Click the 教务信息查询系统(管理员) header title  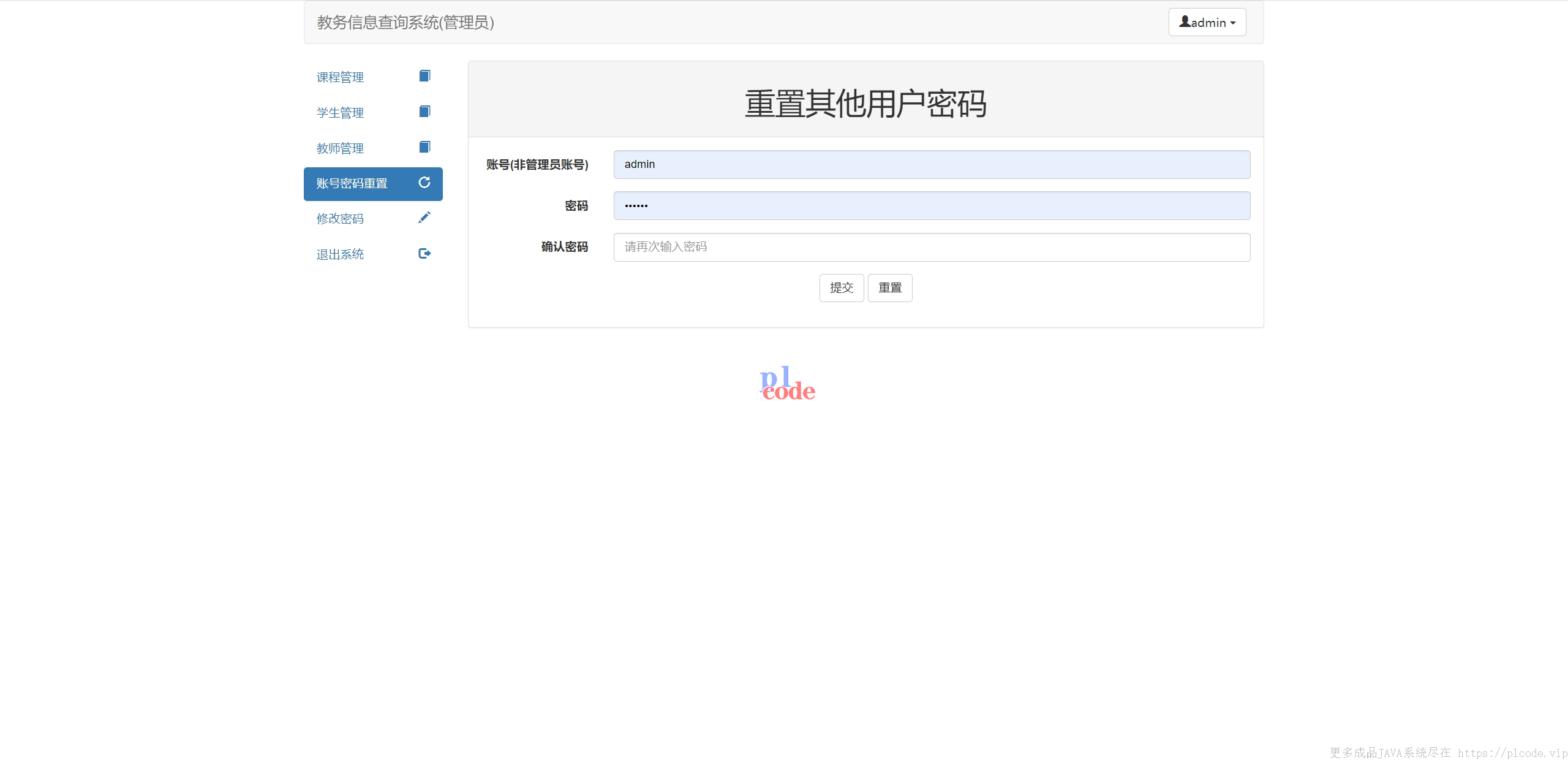(x=405, y=23)
